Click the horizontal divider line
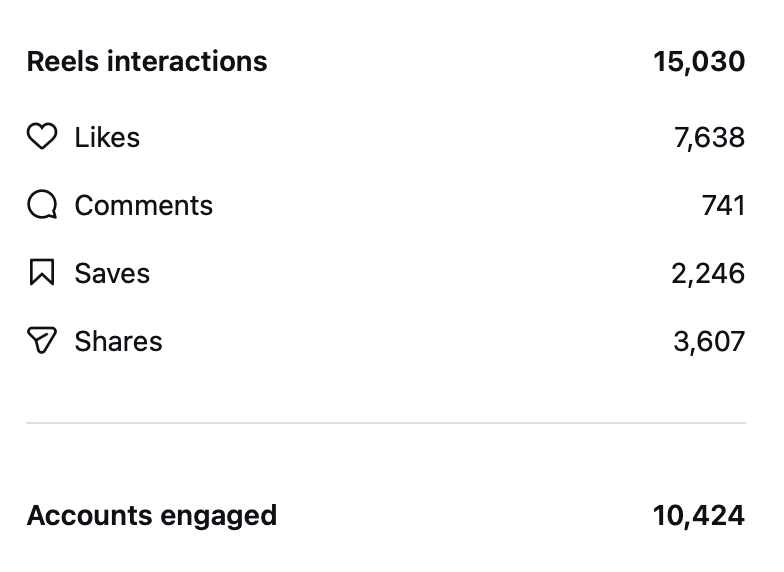This screenshot has height=572, width=784. point(385,423)
